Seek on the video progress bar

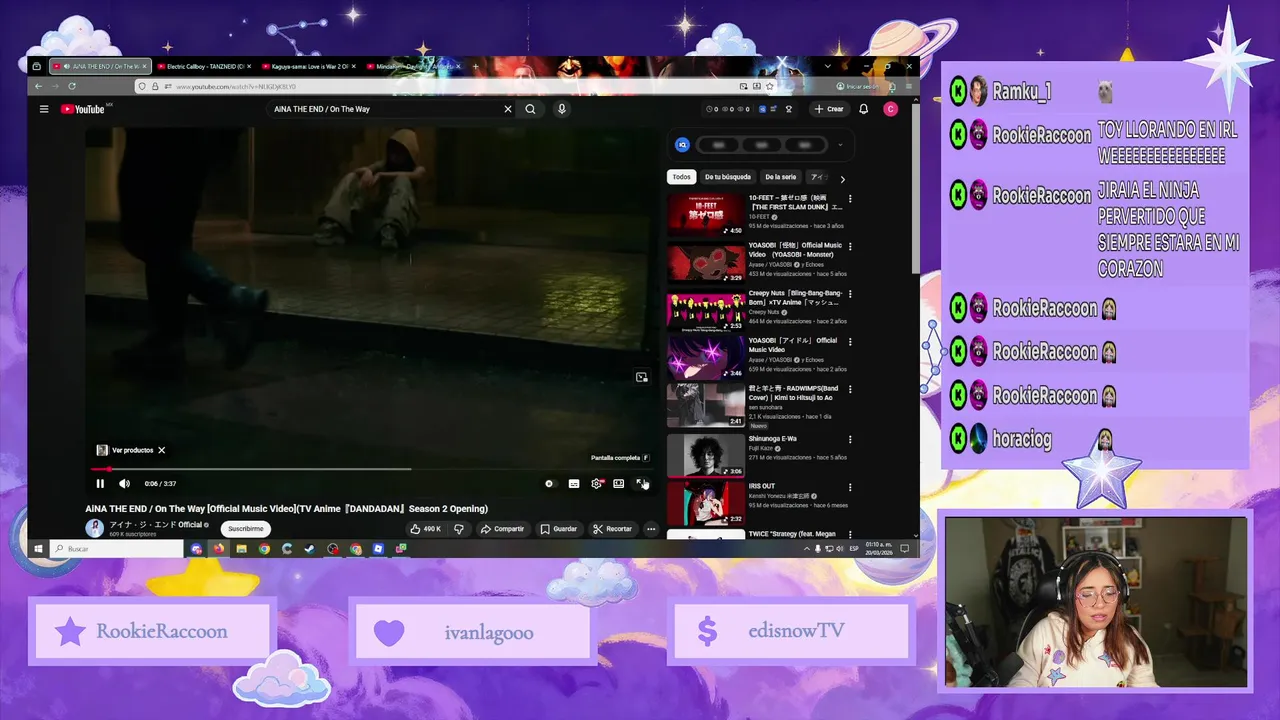pyautogui.click(x=370, y=469)
